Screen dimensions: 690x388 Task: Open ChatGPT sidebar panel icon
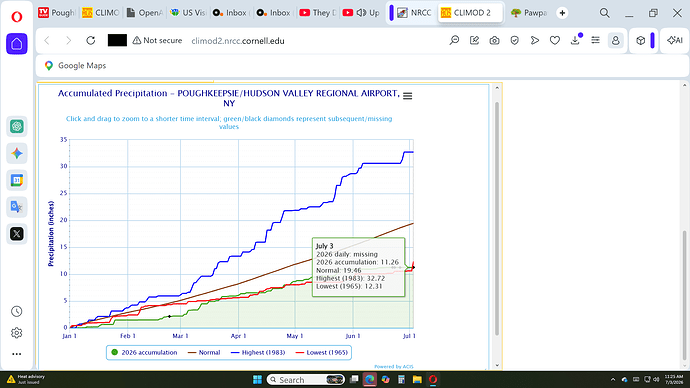point(17,127)
